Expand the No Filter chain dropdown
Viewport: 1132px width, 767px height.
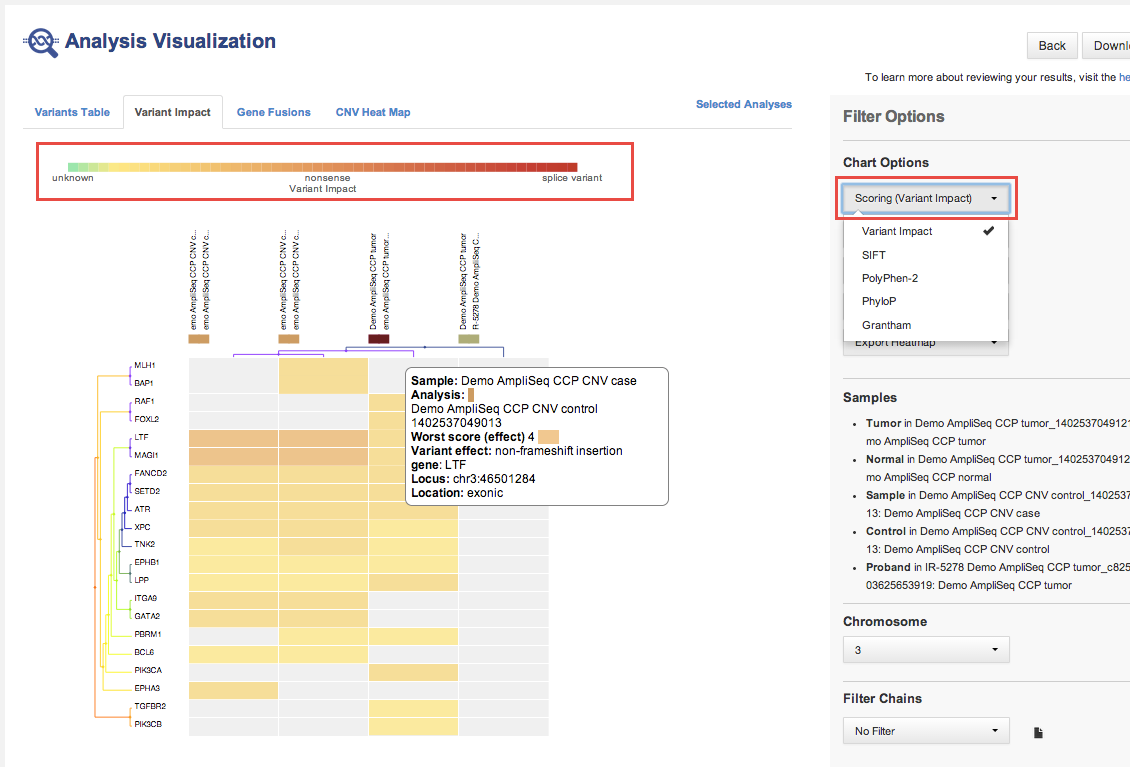[926, 731]
